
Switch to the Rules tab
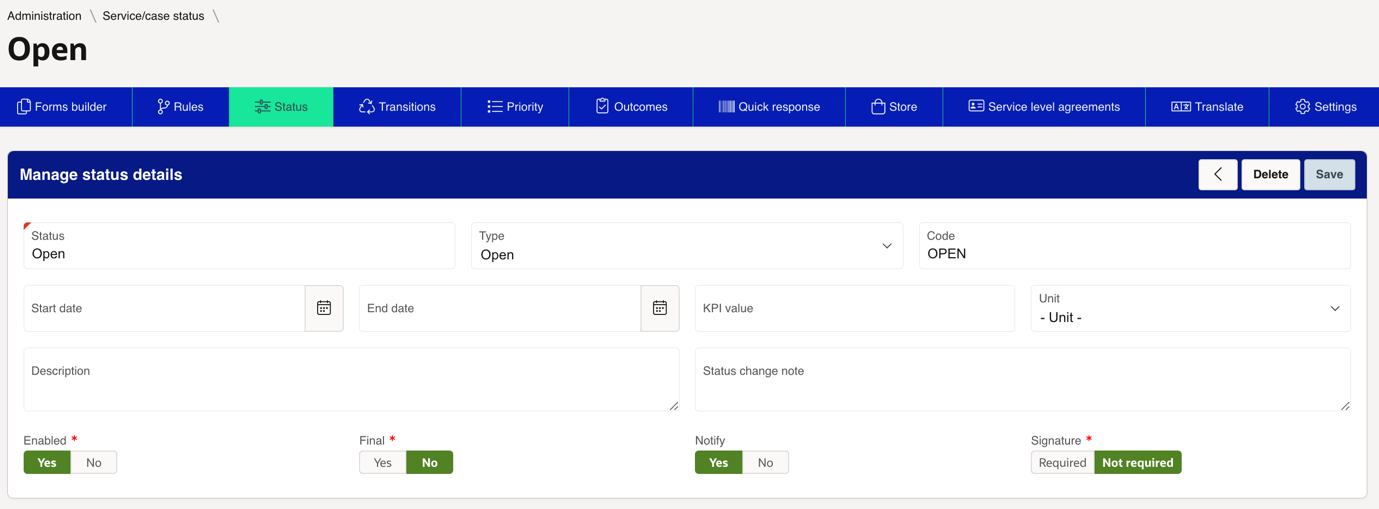point(181,107)
